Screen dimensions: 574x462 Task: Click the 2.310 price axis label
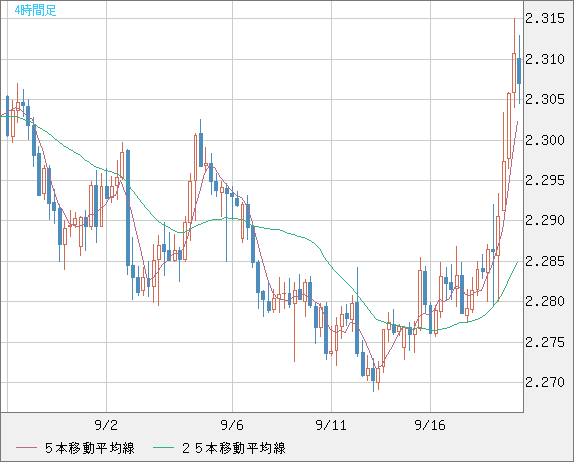click(x=545, y=59)
